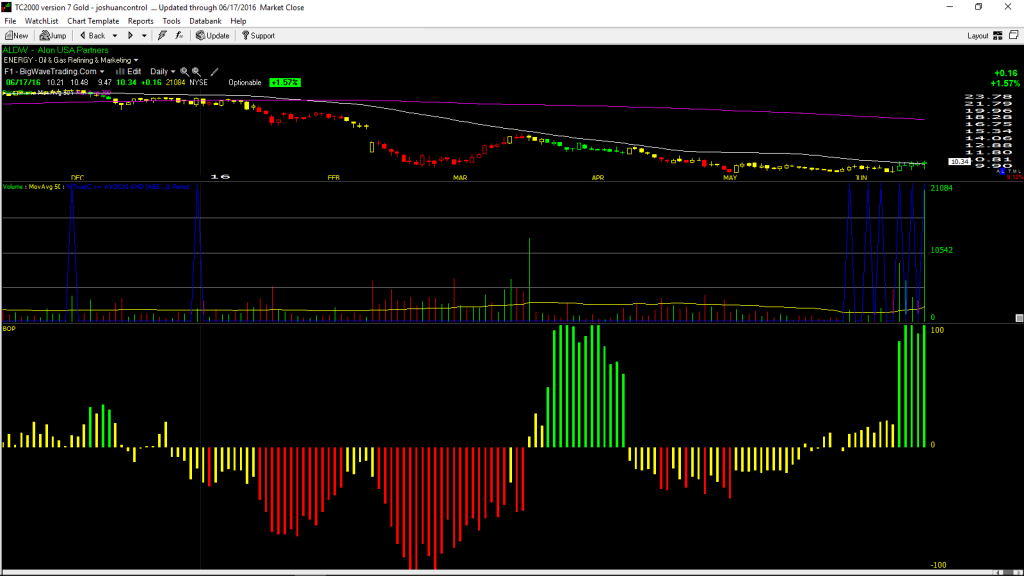Open the File menu
1024x576 pixels.
[x=10, y=21]
